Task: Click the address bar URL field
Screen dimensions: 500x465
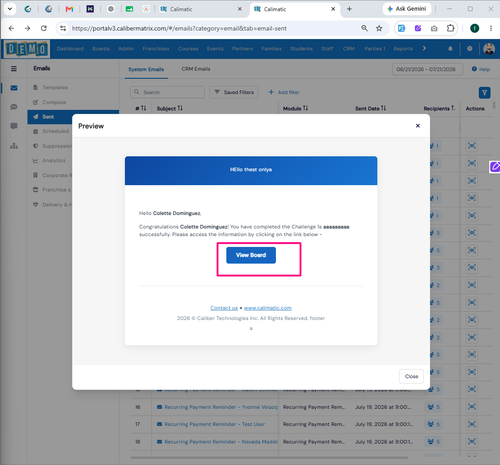Action: coord(213,28)
